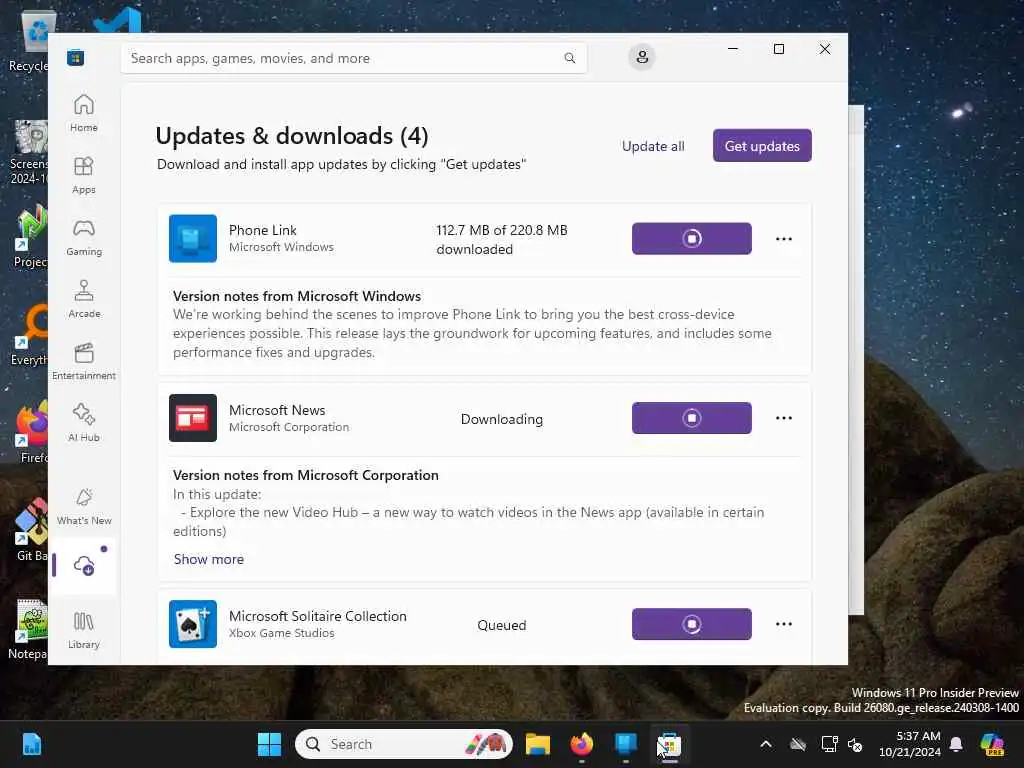Open the Gaming section
The width and height of the screenshot is (1024, 768).
(84, 237)
